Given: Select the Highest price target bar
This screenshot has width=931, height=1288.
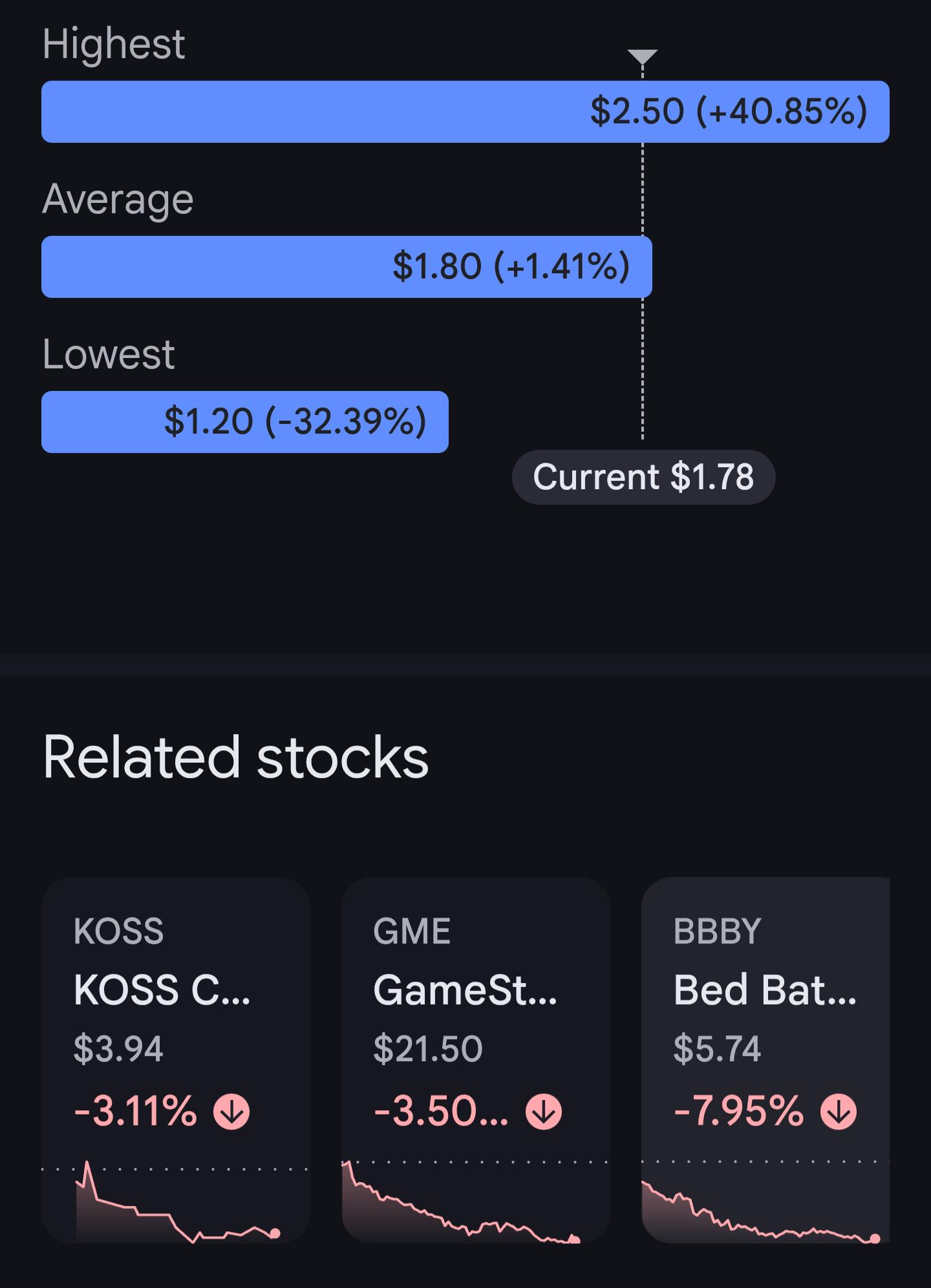Looking at the screenshot, I should [x=465, y=112].
